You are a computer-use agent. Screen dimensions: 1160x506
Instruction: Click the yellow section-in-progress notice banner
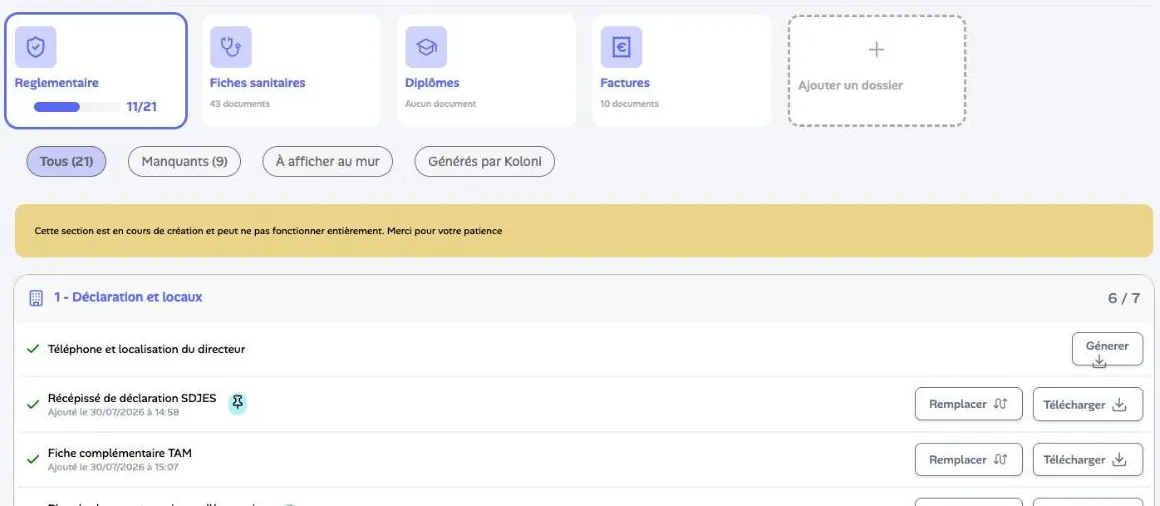pos(584,231)
